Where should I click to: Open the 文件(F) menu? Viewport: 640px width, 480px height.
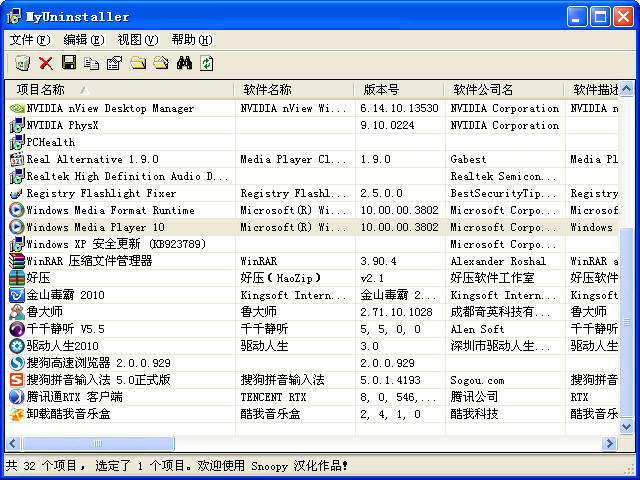(29, 40)
